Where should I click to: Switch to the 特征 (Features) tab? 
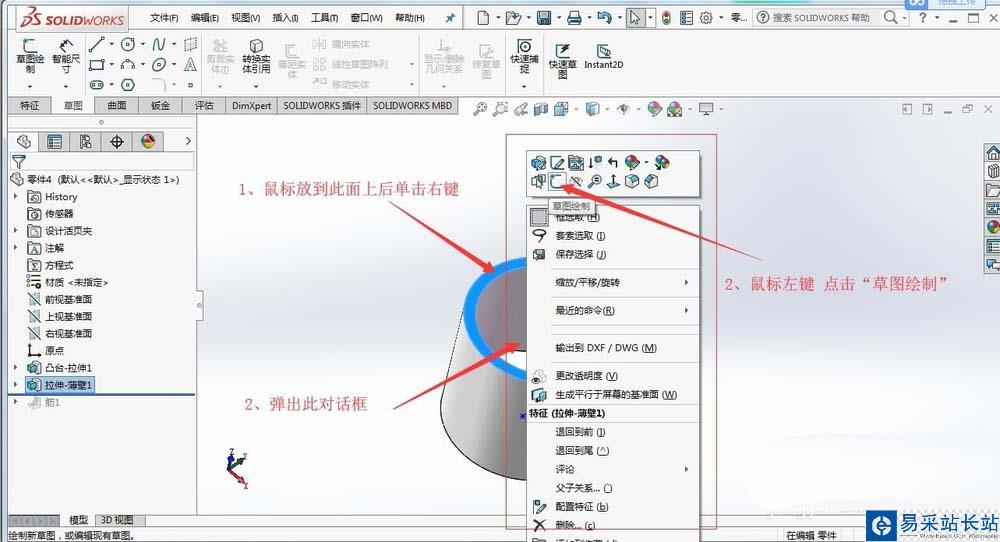(30, 105)
